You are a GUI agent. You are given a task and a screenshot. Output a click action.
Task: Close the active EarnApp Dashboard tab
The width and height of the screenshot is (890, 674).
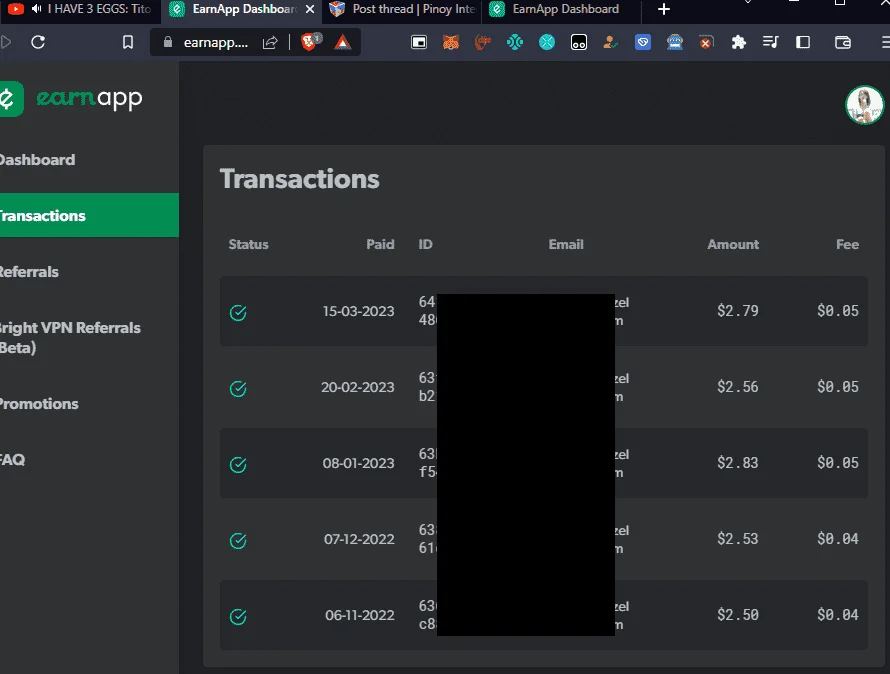click(x=310, y=10)
